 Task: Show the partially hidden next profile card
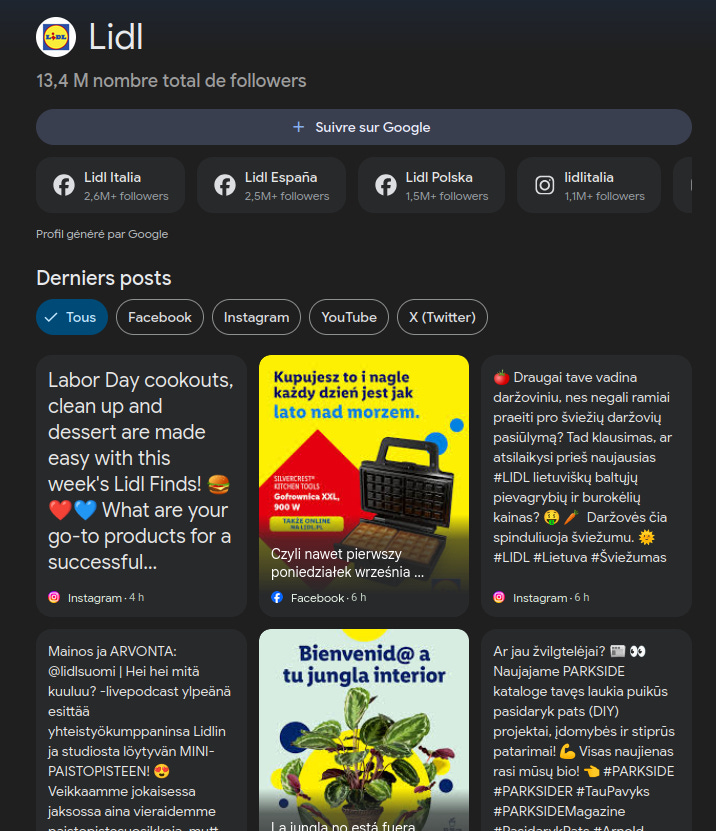(x=683, y=185)
